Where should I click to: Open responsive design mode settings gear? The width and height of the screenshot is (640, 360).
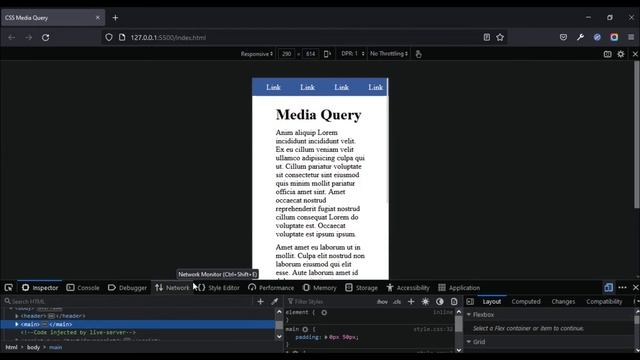621,54
